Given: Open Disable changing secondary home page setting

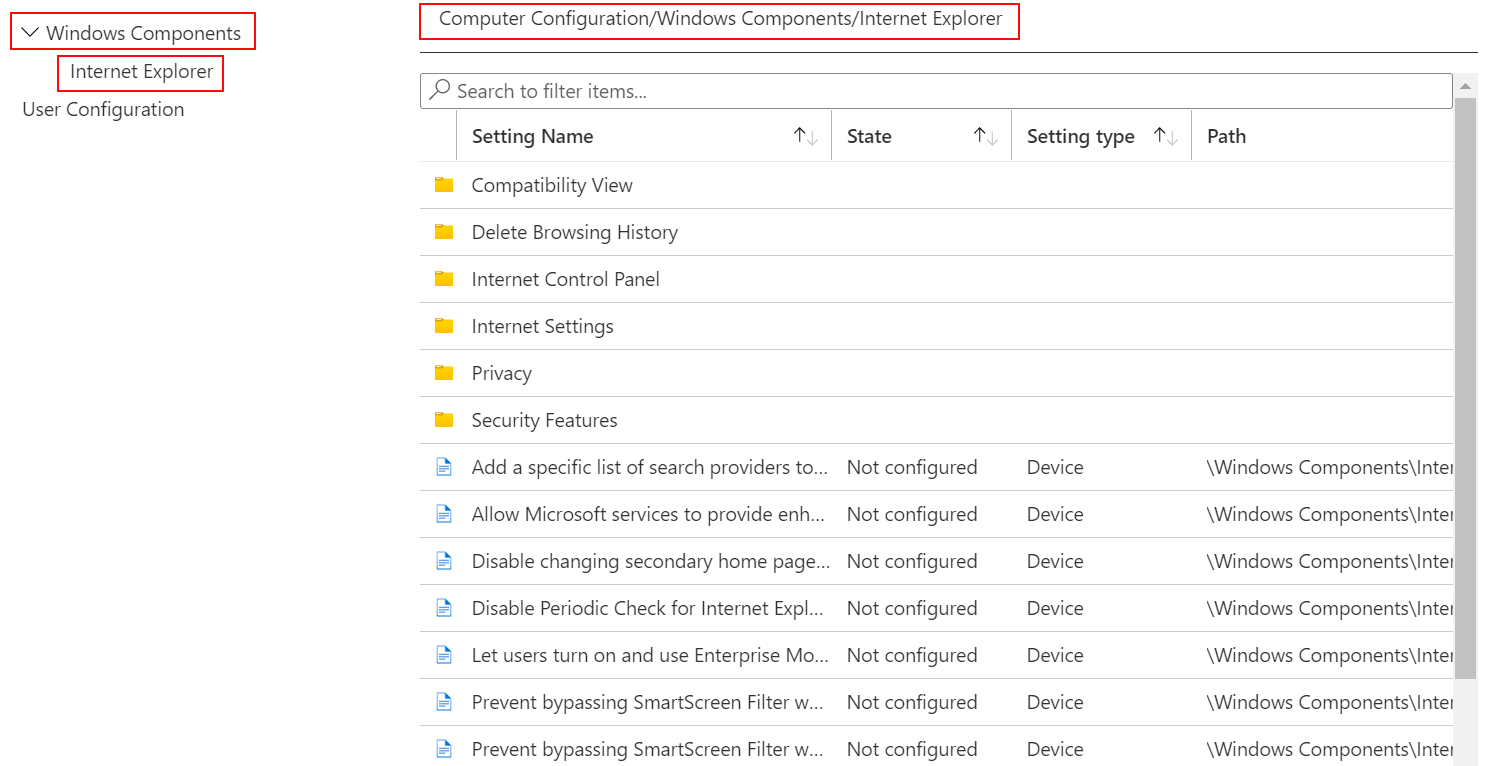Looking at the screenshot, I should [651, 562].
